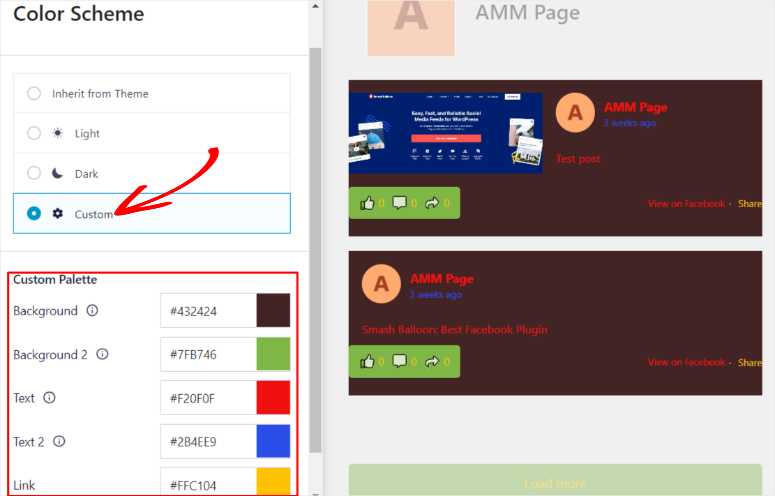Screen dimensions: 775x496
Task: Click the settings panel vertical scrollbar thumb
Action: point(315,250)
